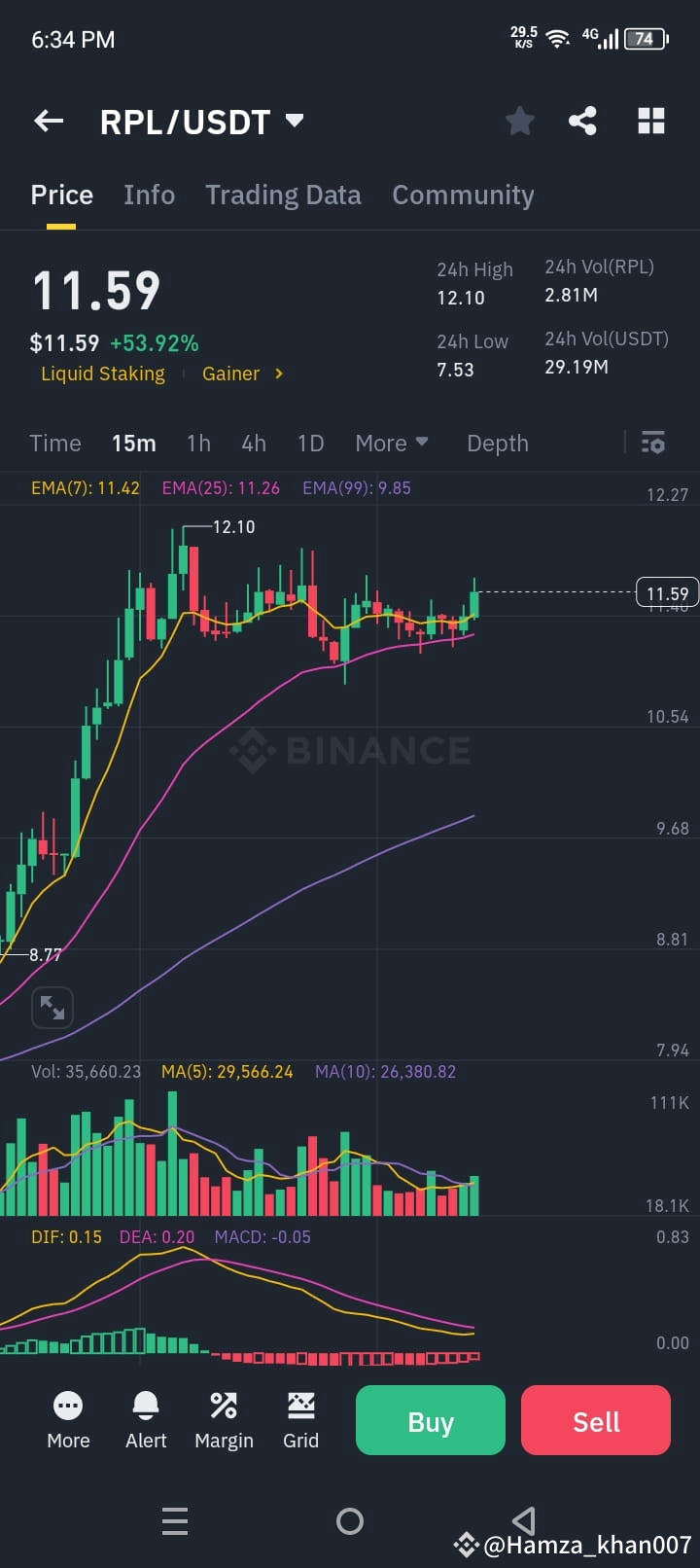Switch chart interval to 1h
700x1568 pixels.
pos(198,443)
